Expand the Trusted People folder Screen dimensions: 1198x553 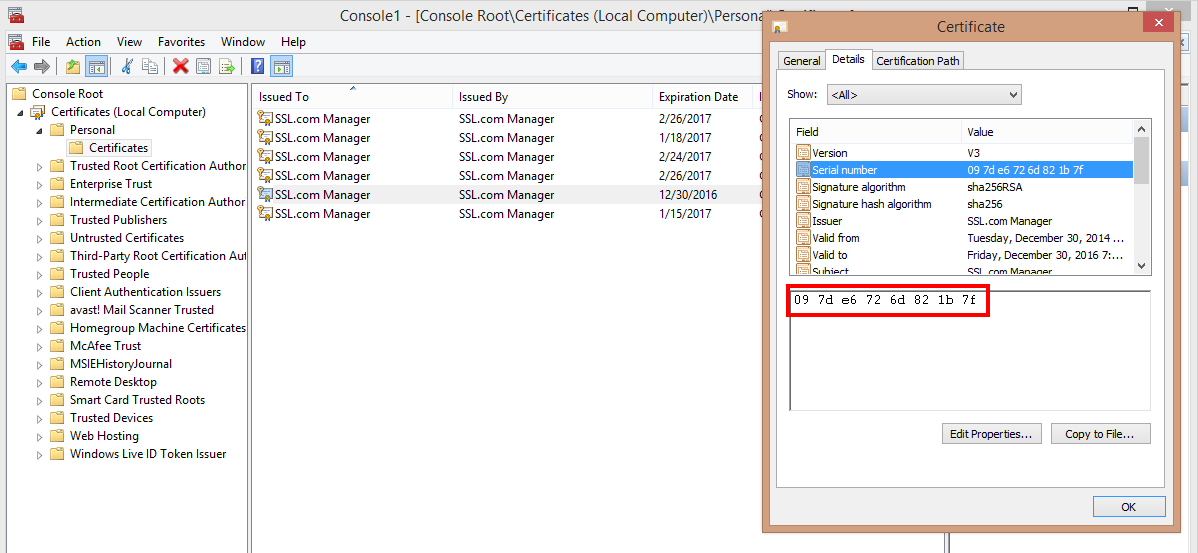[40, 274]
